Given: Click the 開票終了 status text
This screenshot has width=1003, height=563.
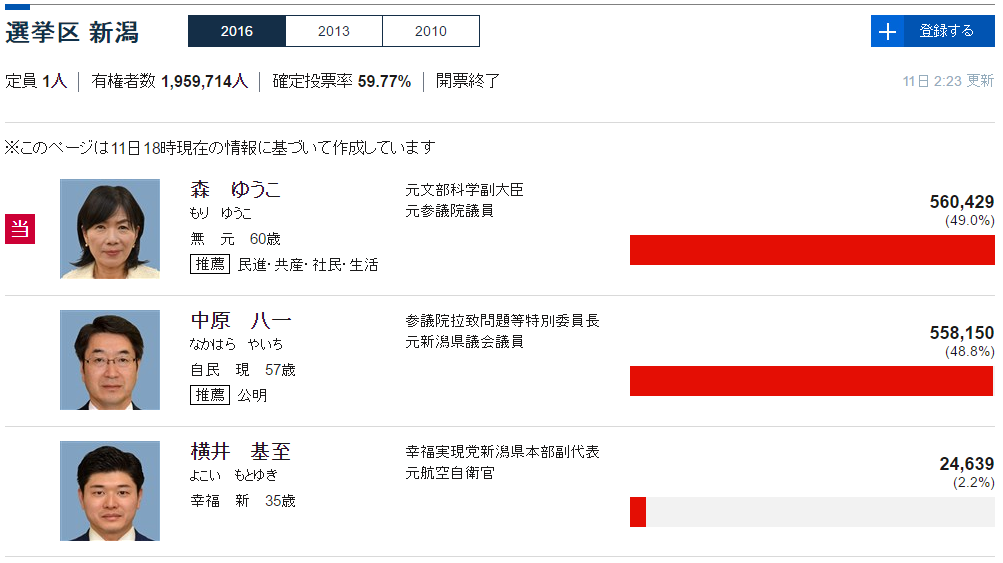Looking at the screenshot, I should pyautogui.click(x=468, y=81).
